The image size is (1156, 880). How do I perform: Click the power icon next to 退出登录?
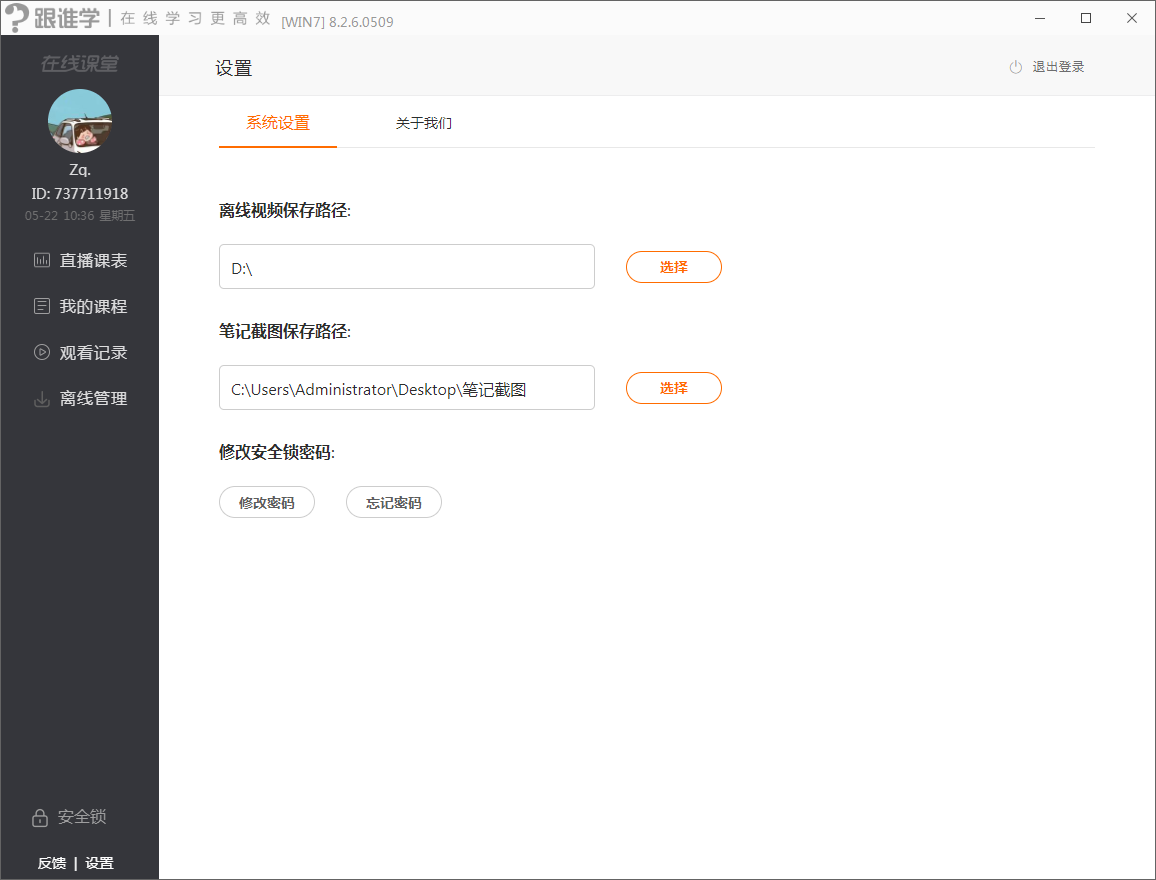click(x=1014, y=67)
